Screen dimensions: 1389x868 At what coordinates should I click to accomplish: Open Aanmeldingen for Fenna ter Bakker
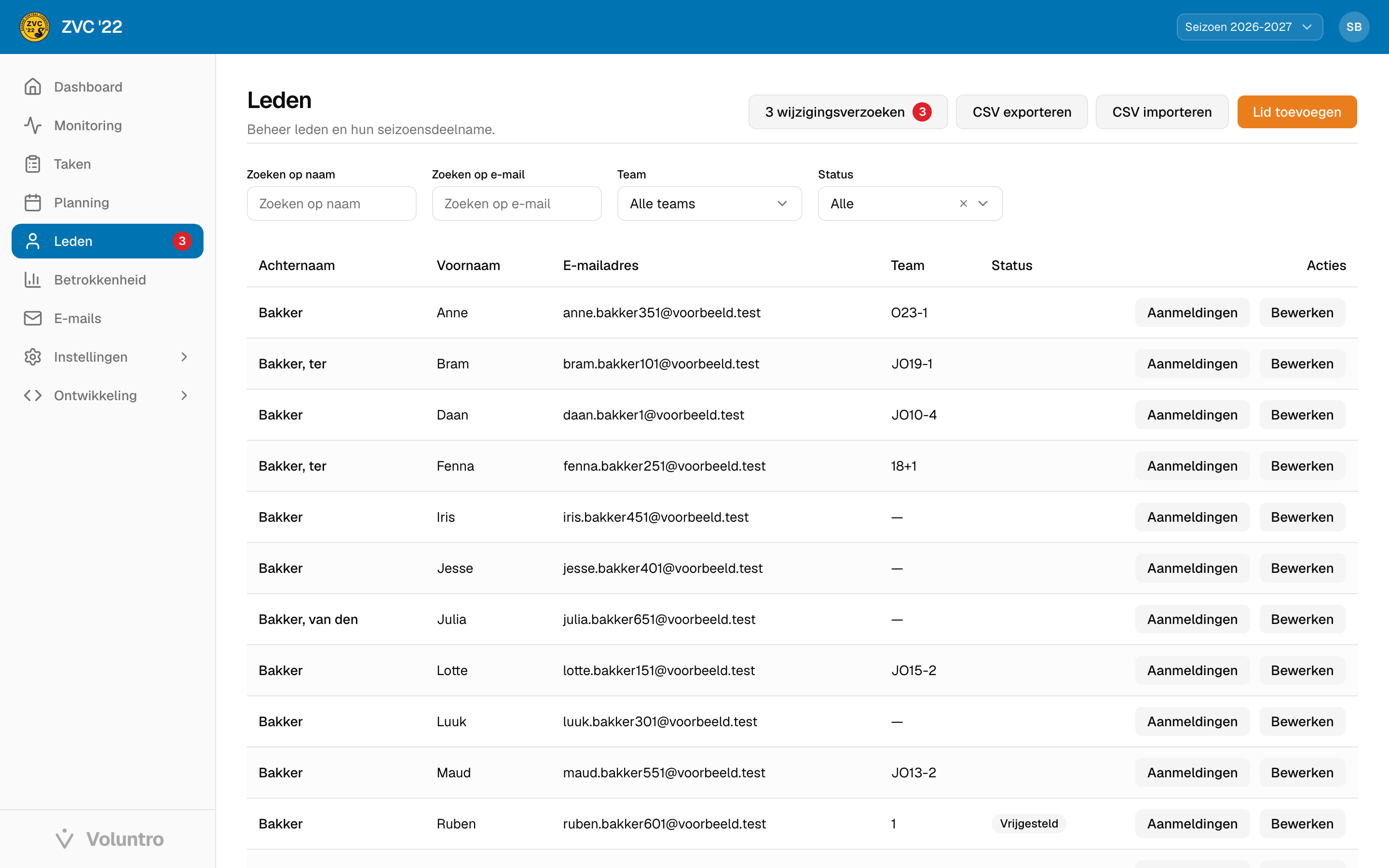[x=1192, y=465]
